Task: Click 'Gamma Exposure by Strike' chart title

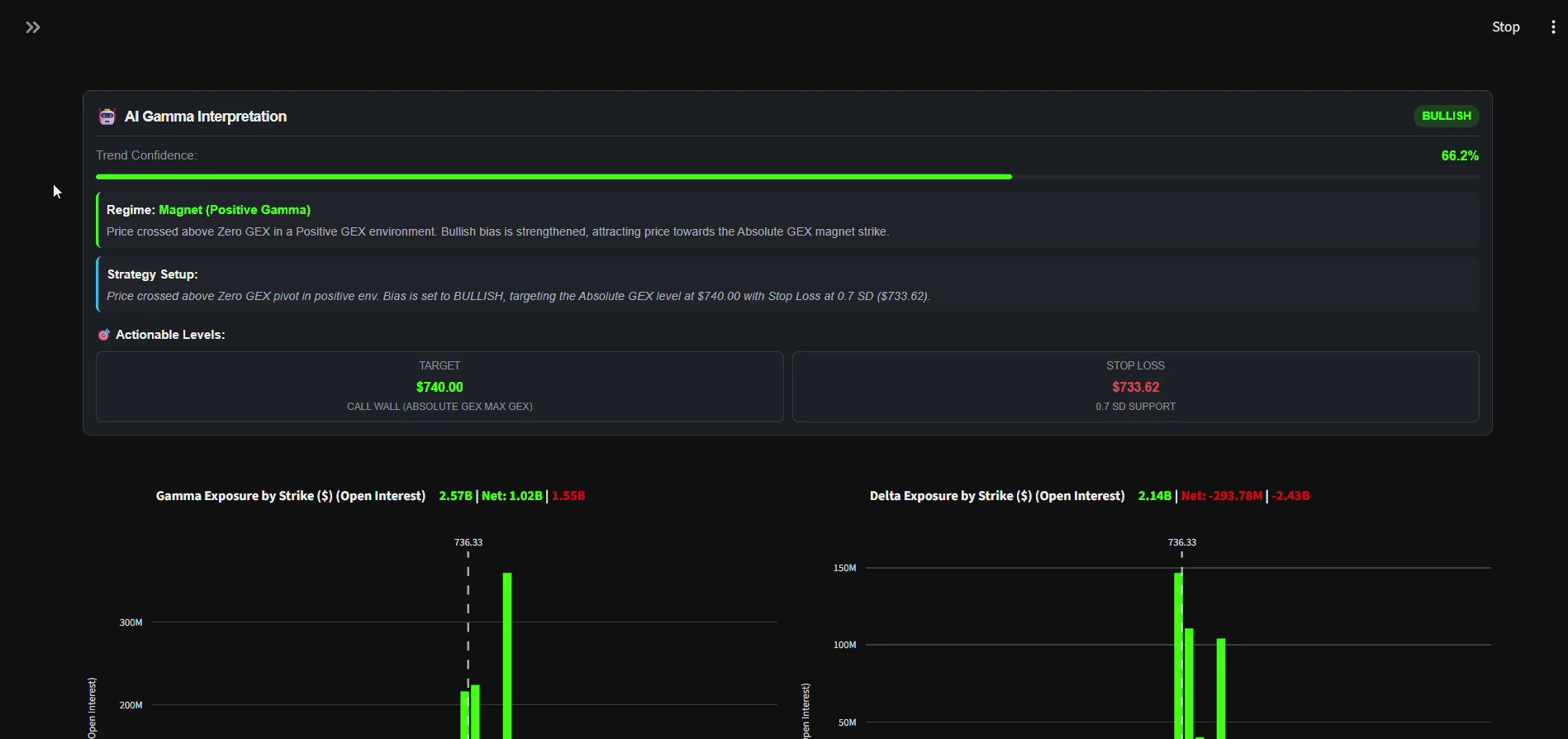Action: coord(291,496)
